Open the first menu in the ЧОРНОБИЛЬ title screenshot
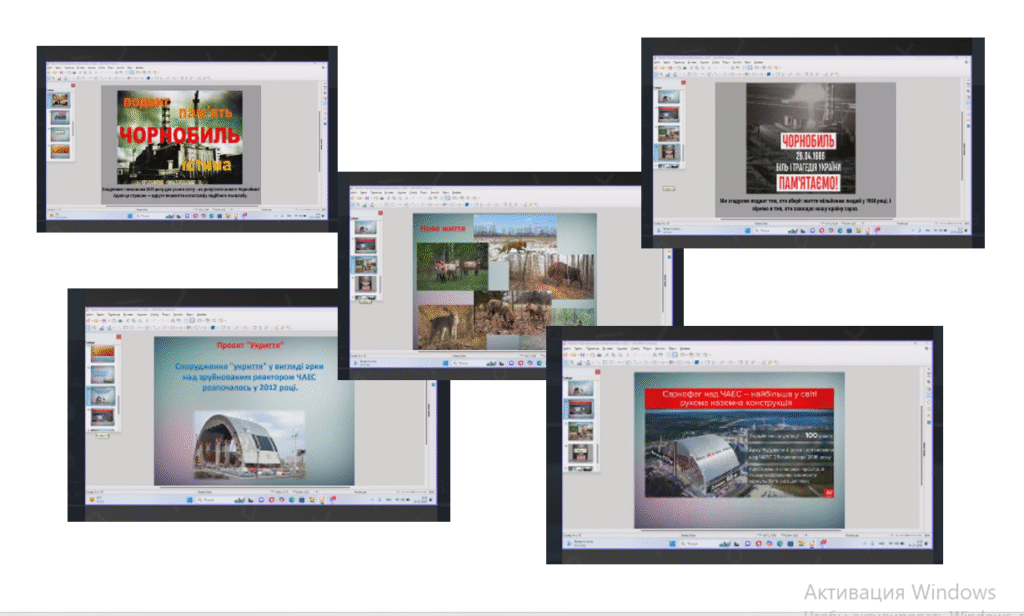The width and height of the screenshot is (1024, 616). (x=48, y=67)
